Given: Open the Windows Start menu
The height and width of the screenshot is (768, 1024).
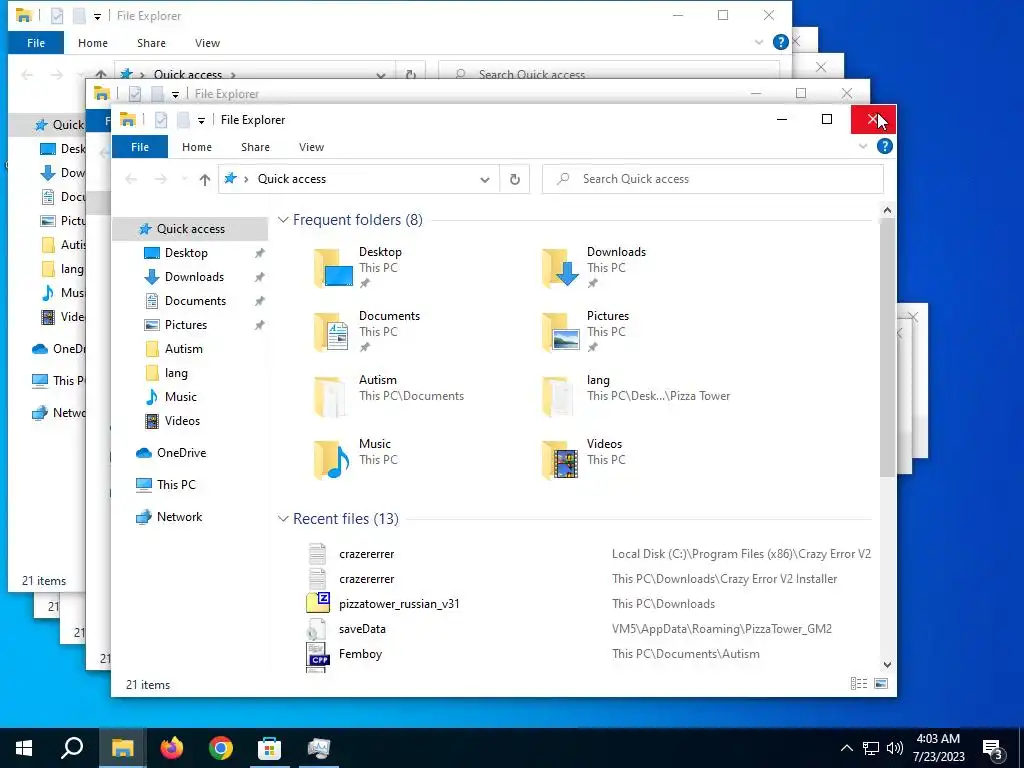Looking at the screenshot, I should click(x=24, y=748).
